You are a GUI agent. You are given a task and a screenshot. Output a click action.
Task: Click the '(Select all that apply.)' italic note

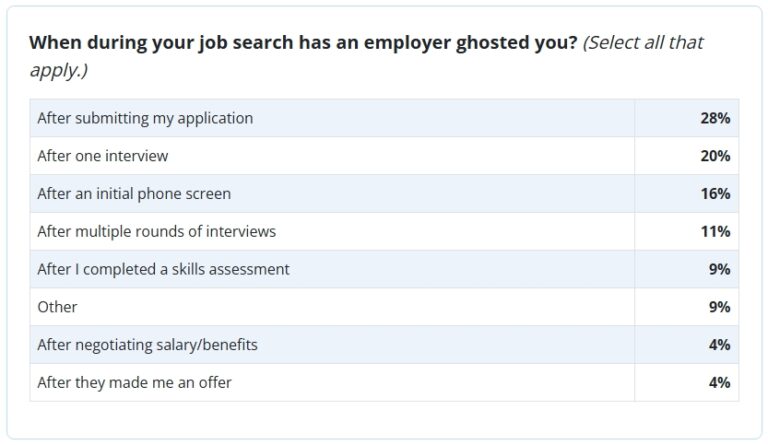click(366, 56)
